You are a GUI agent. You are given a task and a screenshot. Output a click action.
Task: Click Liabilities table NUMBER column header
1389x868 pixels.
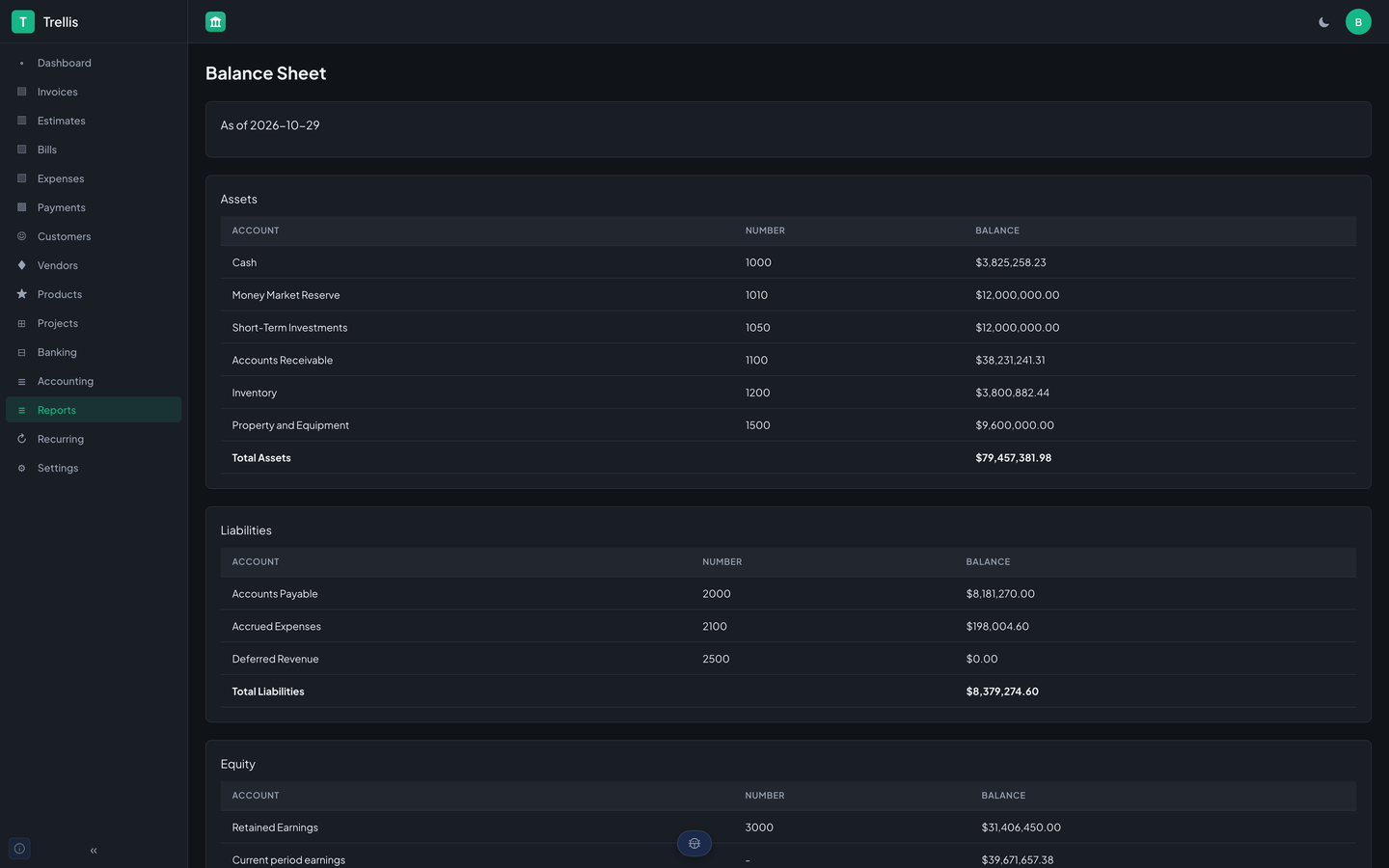(722, 562)
